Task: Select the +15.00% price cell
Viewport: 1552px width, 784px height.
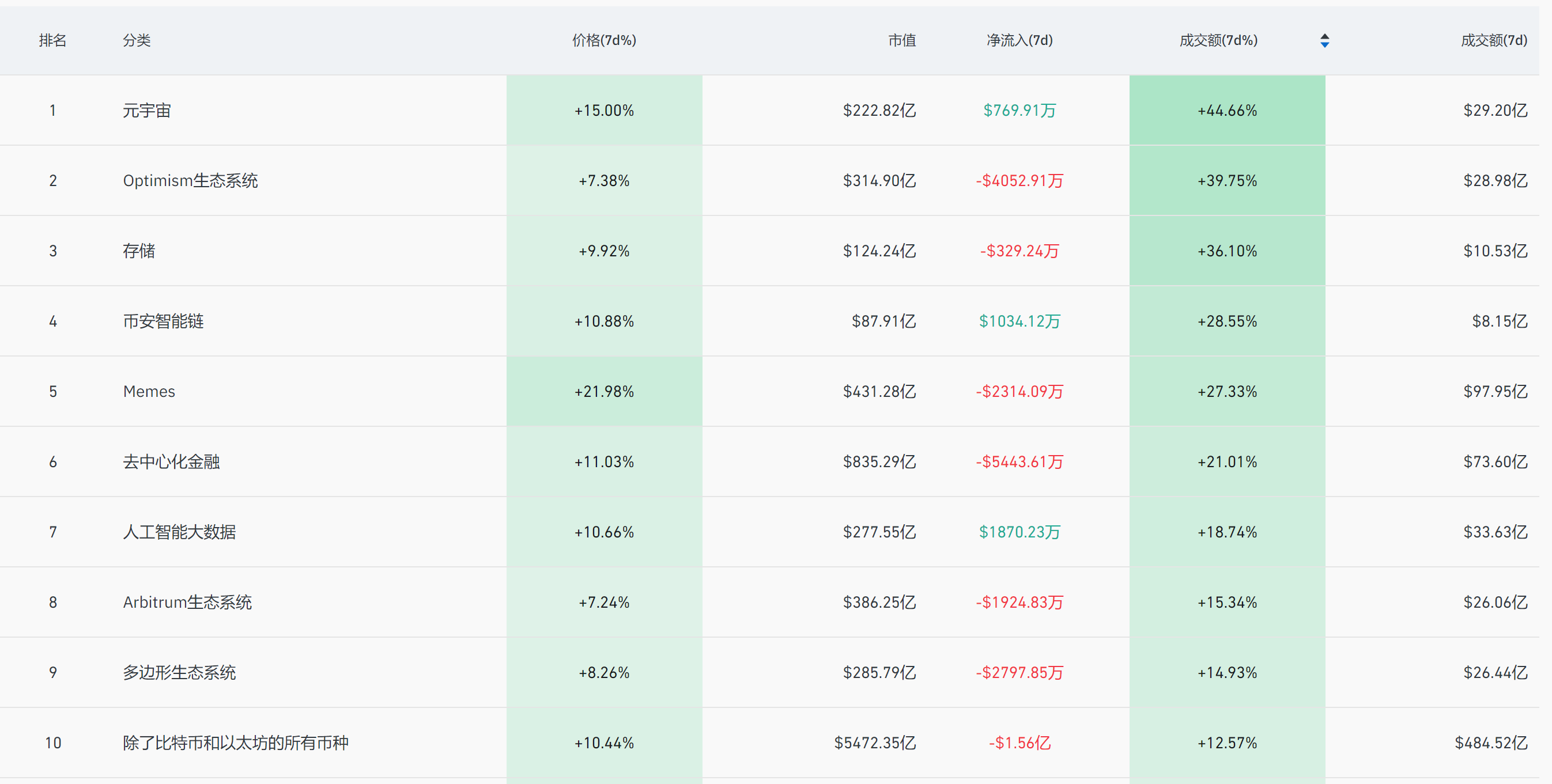Action: (605, 110)
